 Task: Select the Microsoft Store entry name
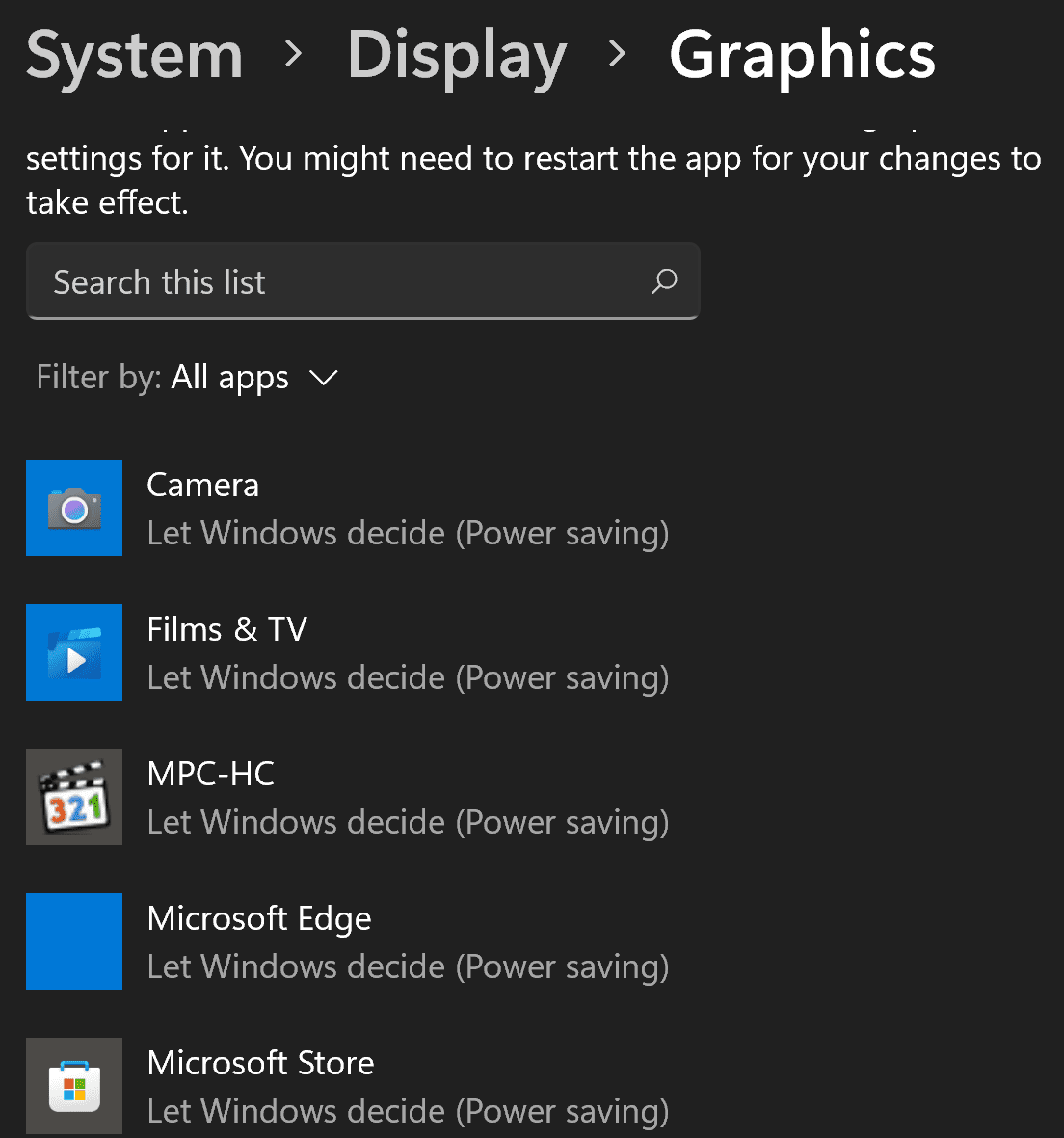[x=260, y=1063]
